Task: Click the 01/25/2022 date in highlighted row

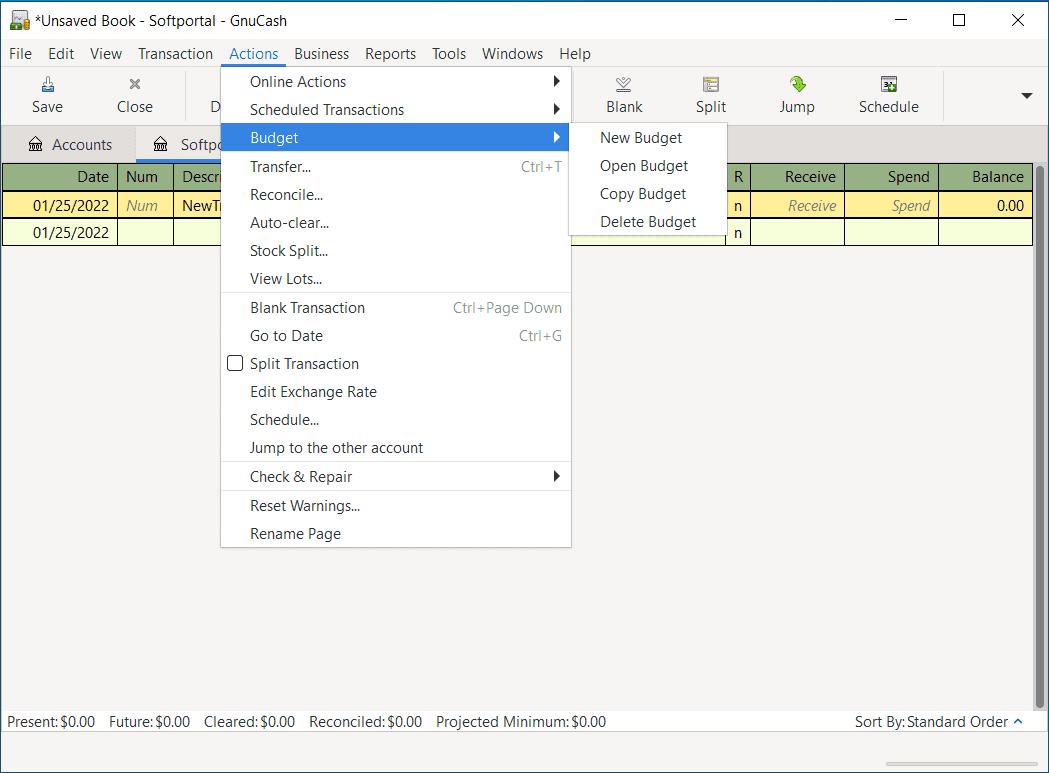Action: tap(60, 205)
